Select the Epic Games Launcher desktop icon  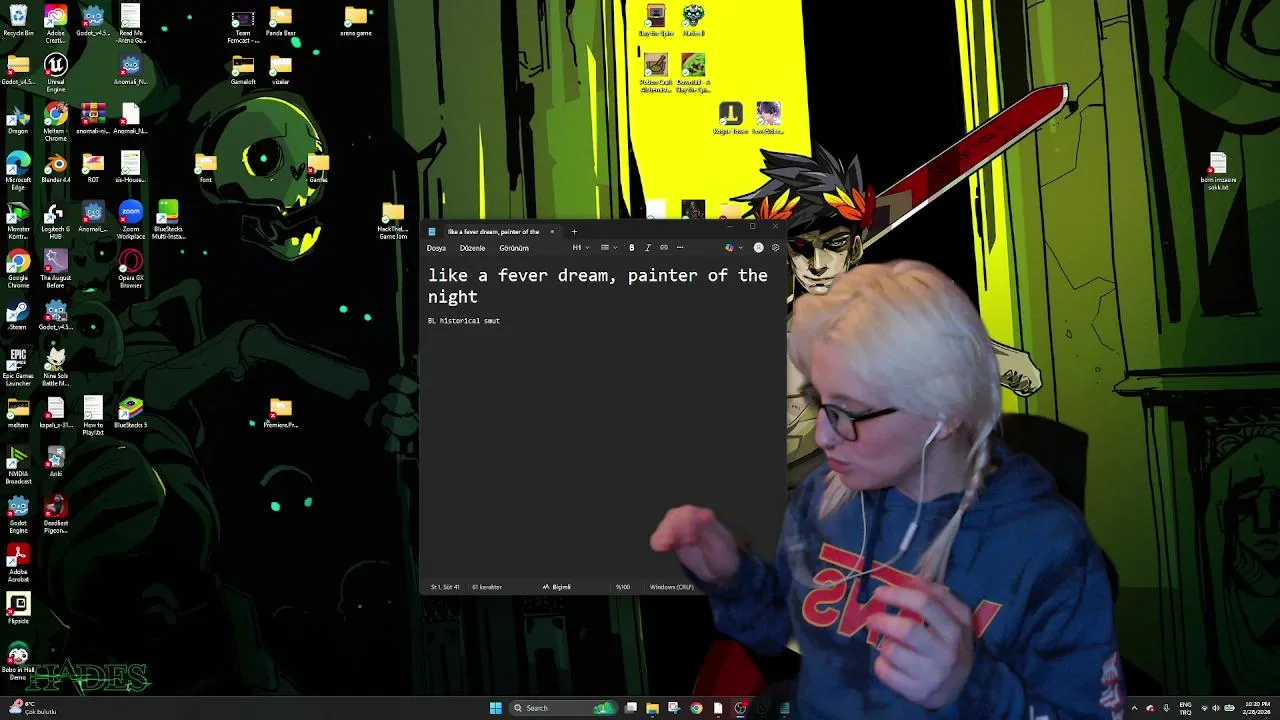click(x=18, y=367)
